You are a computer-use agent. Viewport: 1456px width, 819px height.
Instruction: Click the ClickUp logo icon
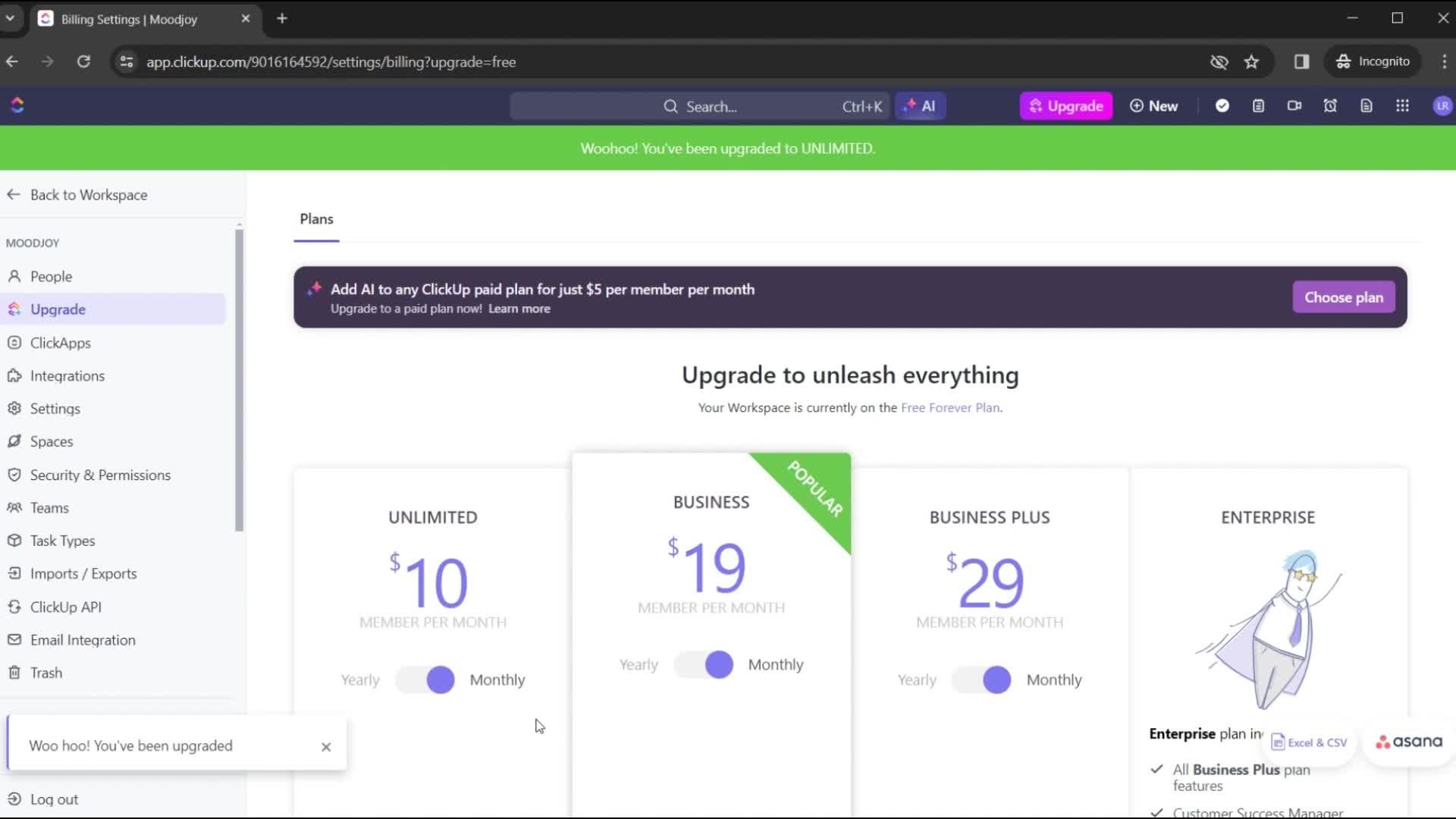[x=17, y=105]
